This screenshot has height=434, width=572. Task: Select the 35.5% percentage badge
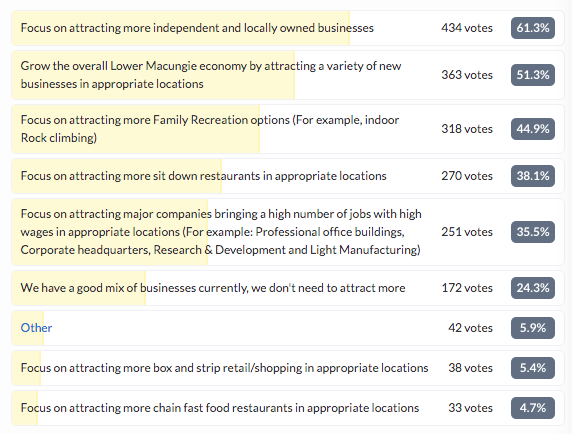(x=533, y=232)
